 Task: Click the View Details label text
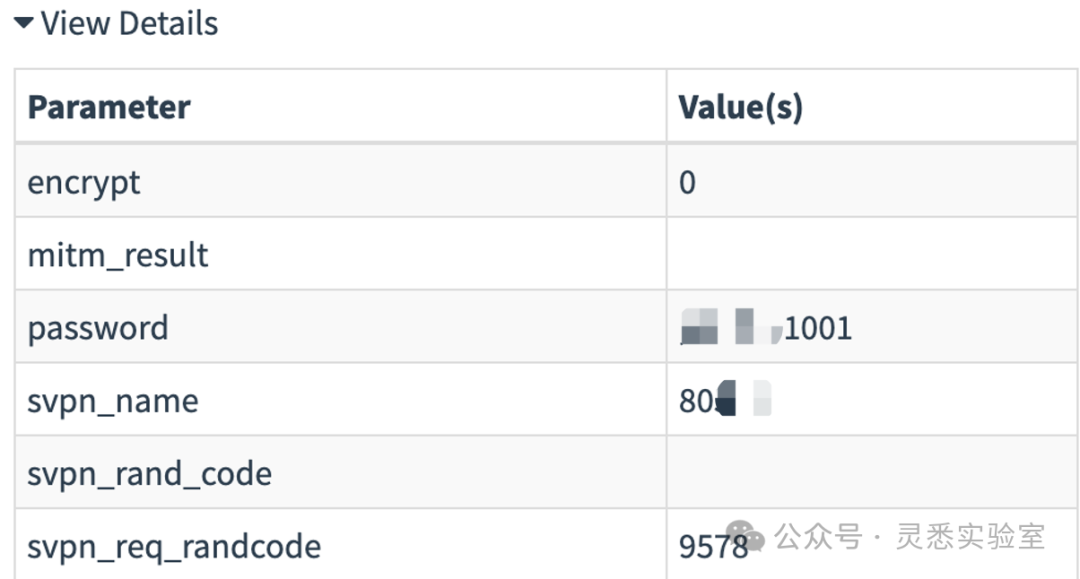point(129,23)
